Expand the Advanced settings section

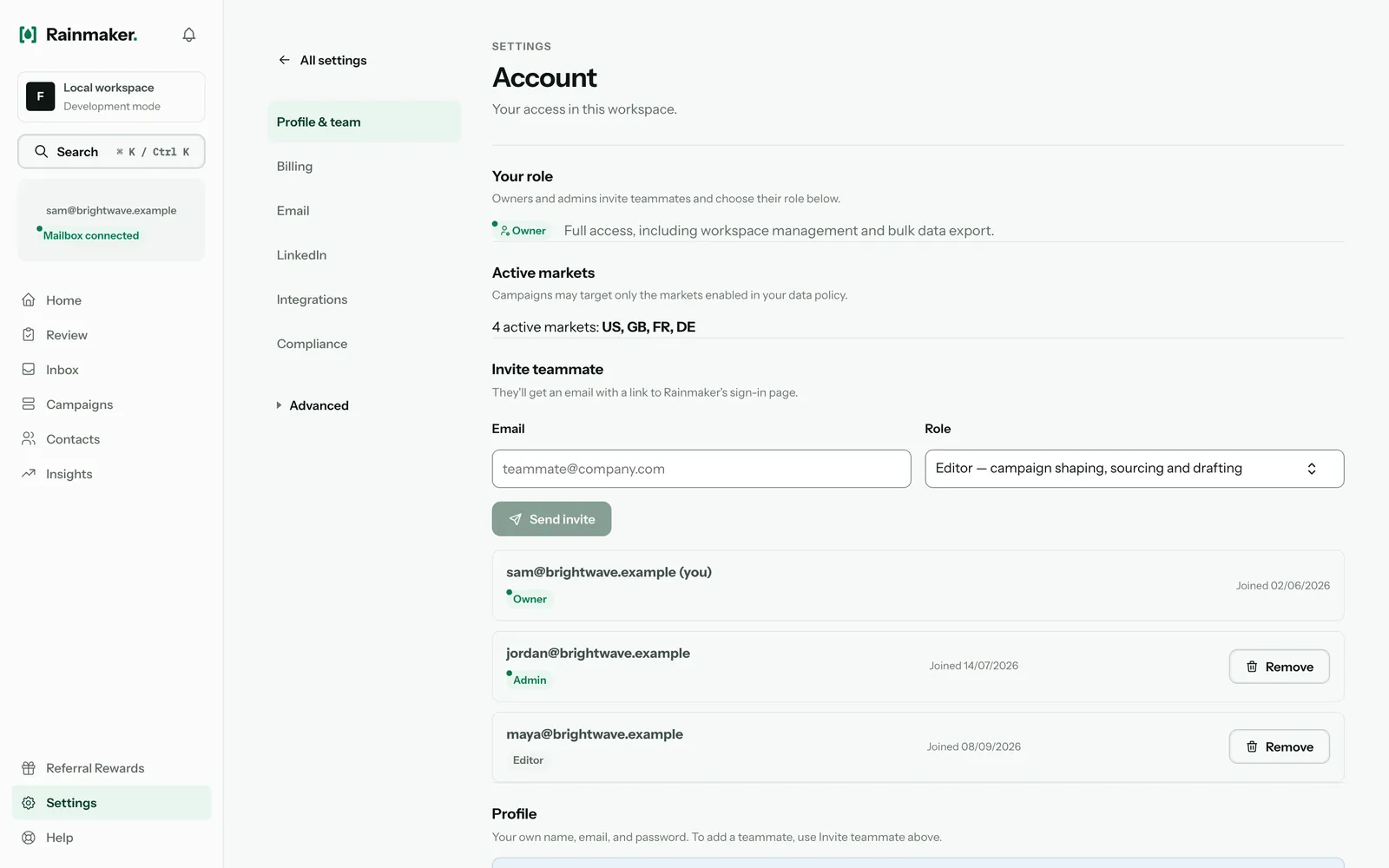313,405
